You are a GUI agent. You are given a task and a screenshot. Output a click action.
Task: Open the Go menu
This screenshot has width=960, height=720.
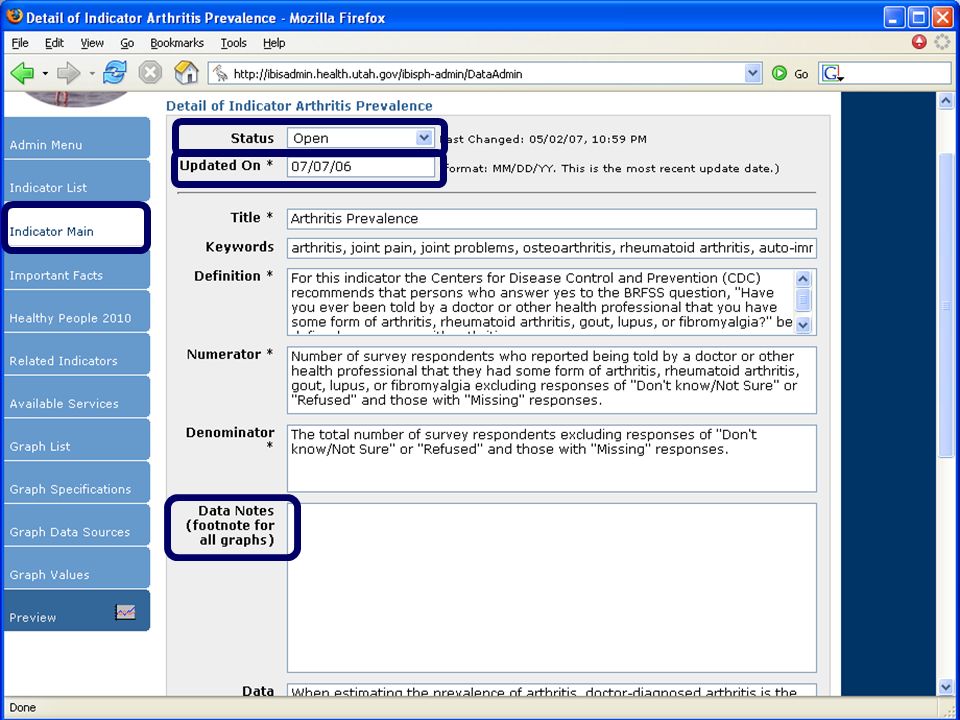click(x=127, y=43)
